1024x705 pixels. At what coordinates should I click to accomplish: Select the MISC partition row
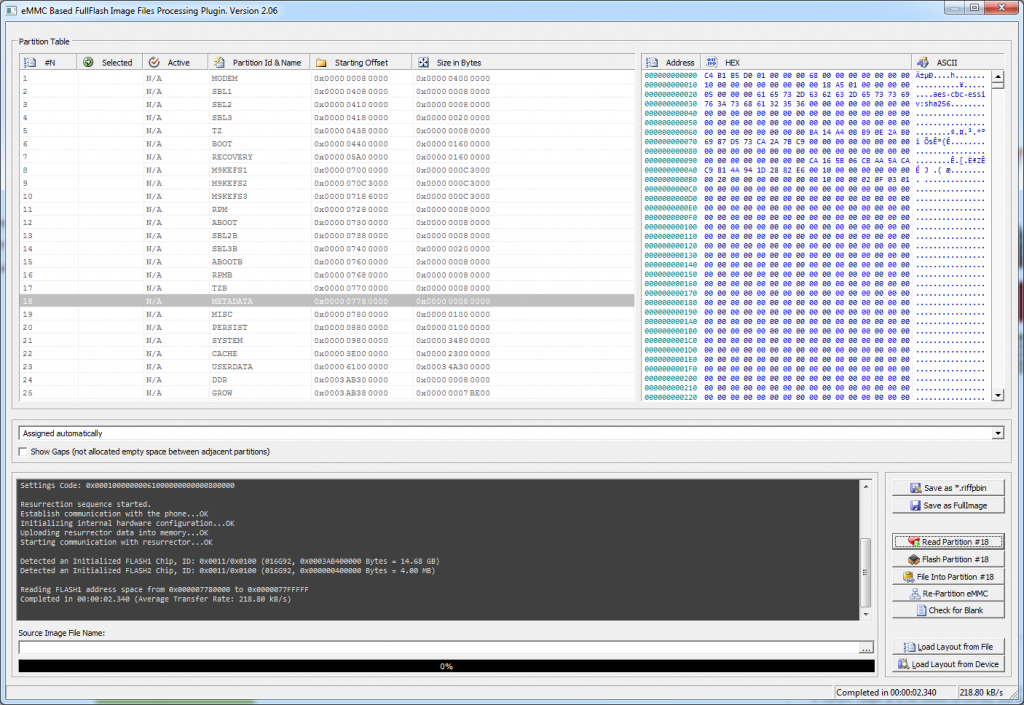(327, 314)
